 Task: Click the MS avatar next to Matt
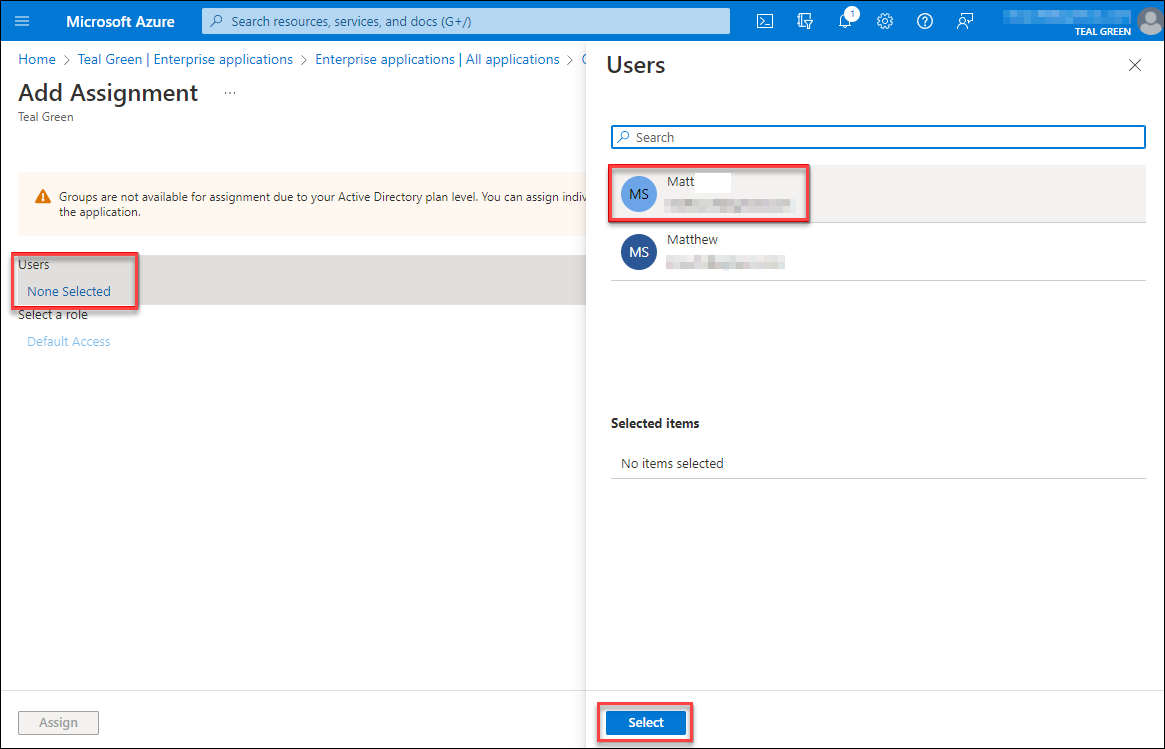click(639, 194)
